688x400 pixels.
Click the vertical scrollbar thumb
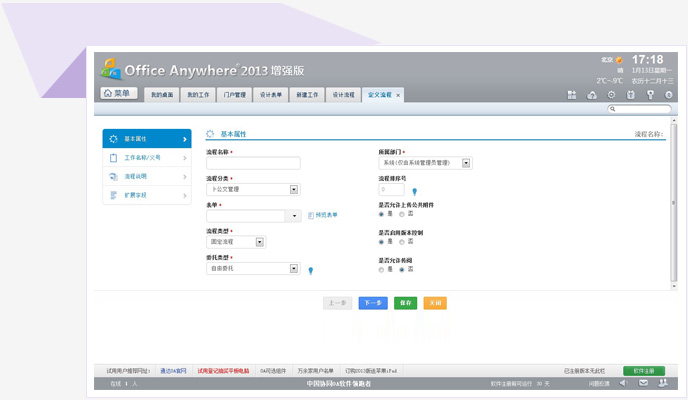point(674,203)
